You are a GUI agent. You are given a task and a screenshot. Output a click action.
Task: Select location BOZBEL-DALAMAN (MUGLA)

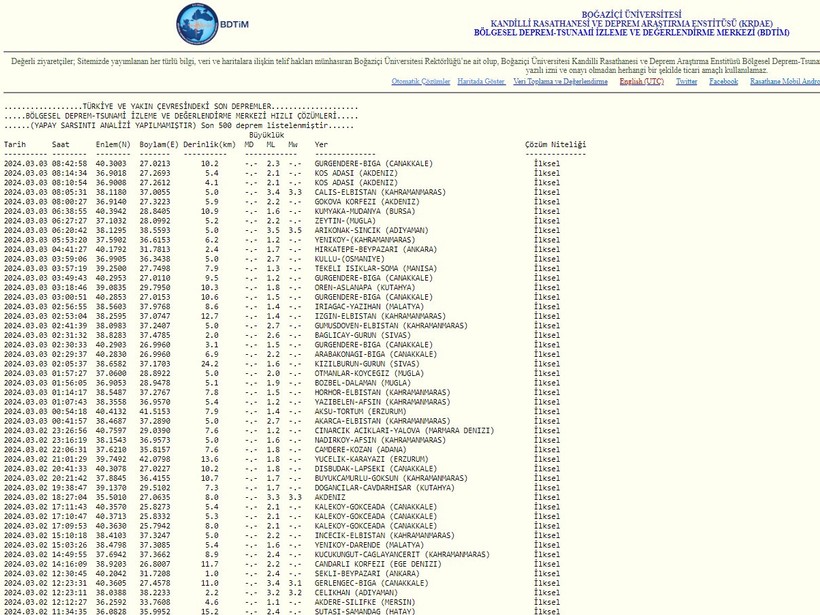pyautogui.click(x=363, y=383)
